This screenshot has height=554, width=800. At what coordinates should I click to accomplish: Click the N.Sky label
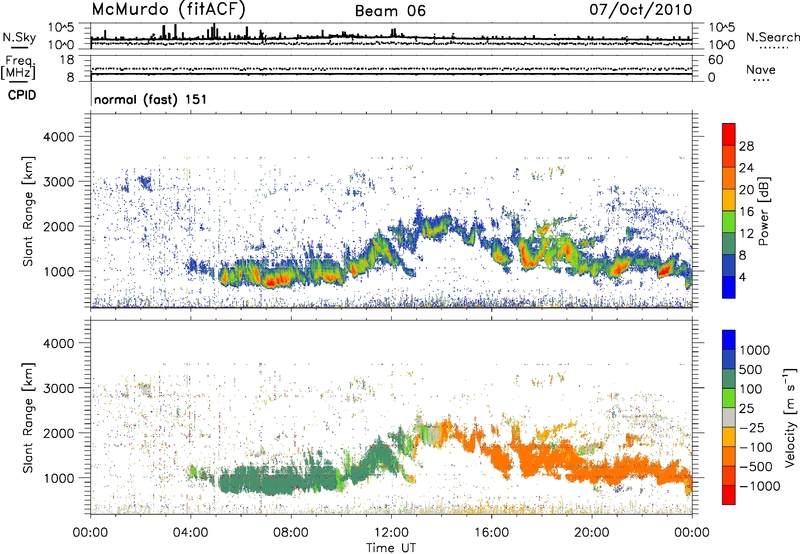coord(19,37)
